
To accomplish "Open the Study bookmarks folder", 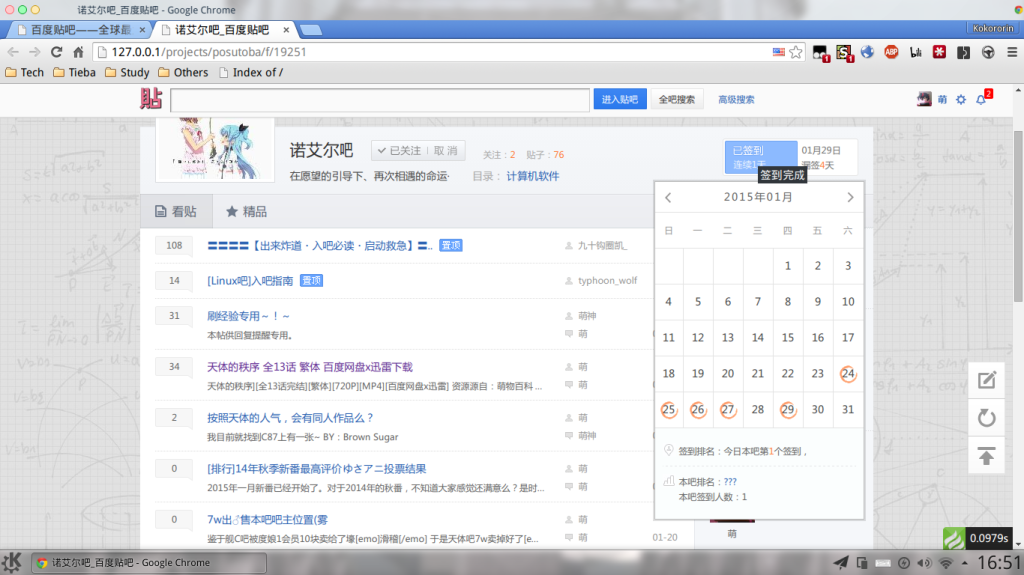I will [127, 73].
